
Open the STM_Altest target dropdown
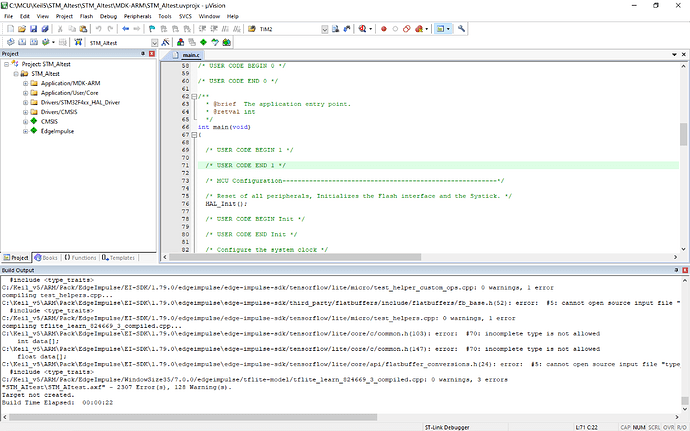pos(153,43)
